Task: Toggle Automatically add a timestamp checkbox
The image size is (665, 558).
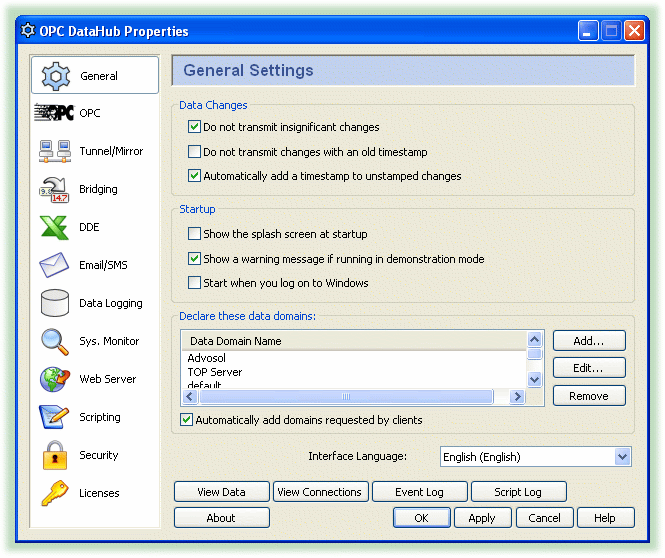Action: 194,176
